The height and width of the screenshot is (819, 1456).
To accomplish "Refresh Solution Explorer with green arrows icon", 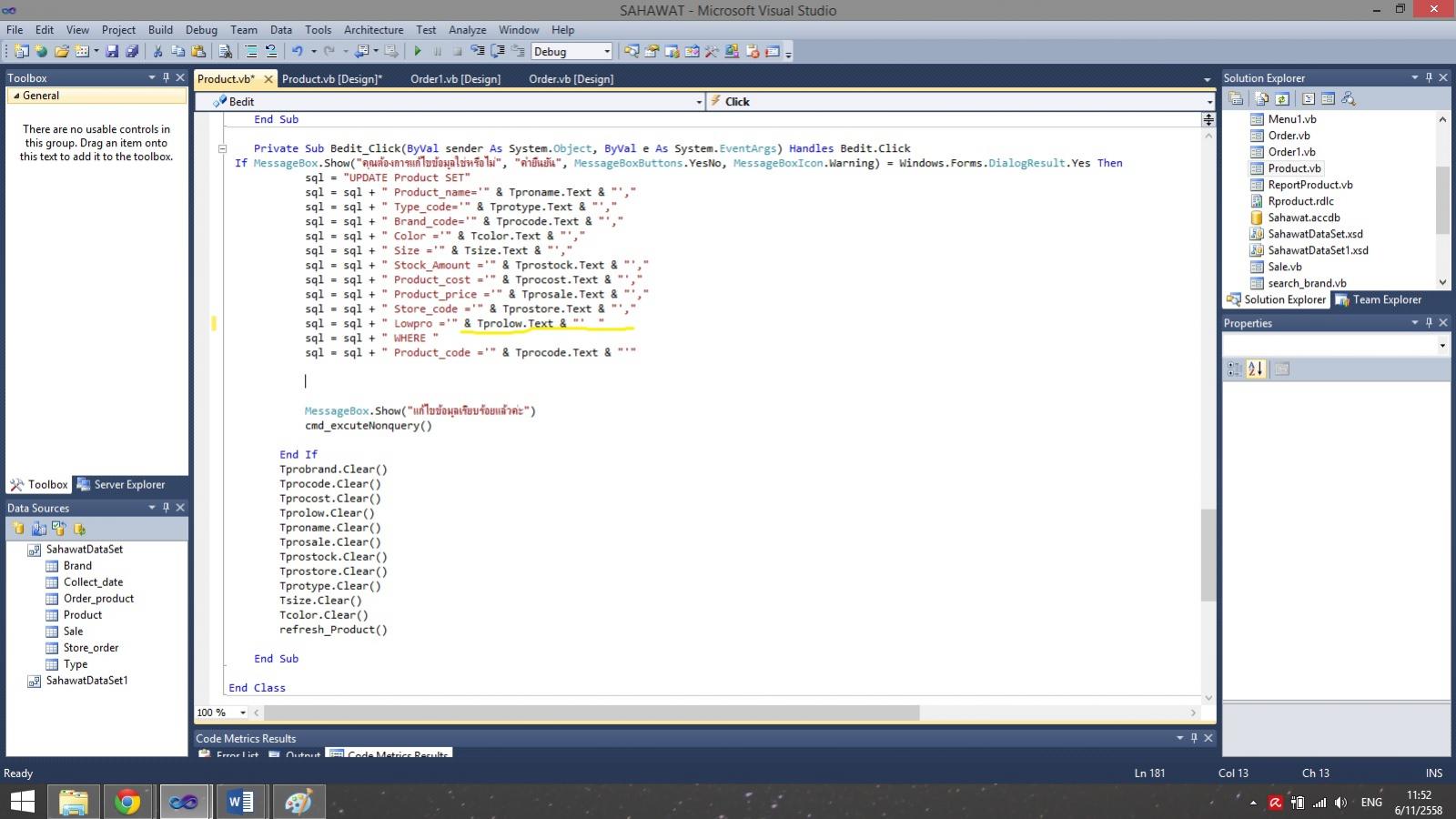I will click(1282, 98).
